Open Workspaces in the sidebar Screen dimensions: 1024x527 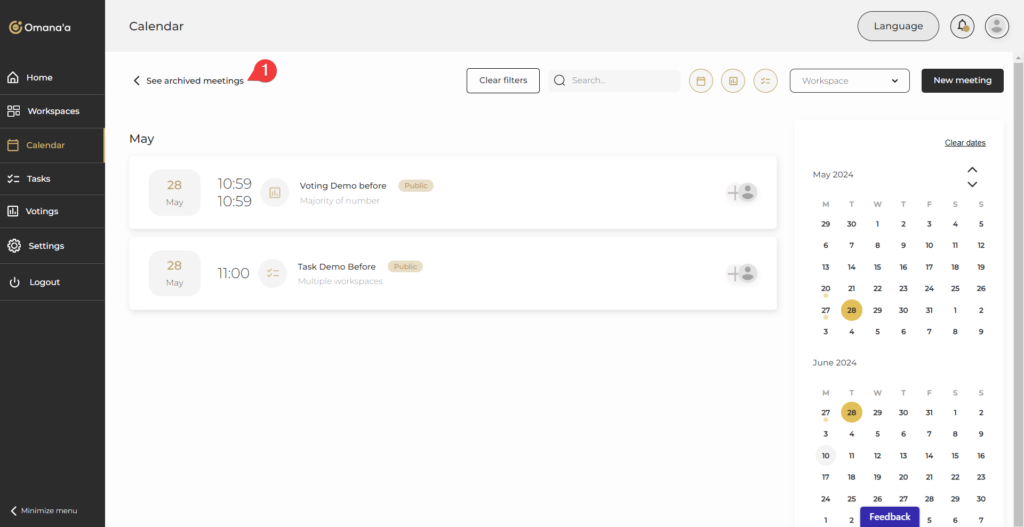52,111
